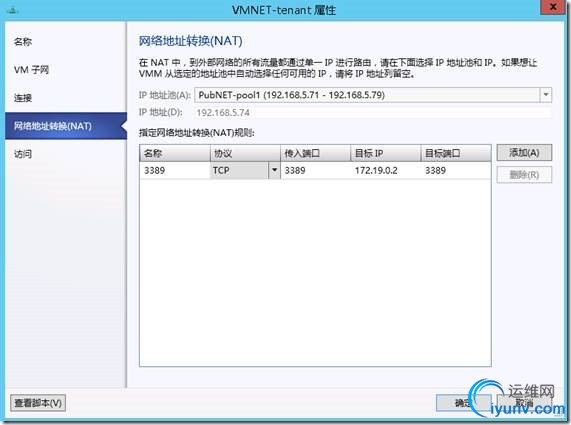Switch to VM 子网 section
Screen dimensions: 571x425
pyautogui.click(x=31, y=70)
